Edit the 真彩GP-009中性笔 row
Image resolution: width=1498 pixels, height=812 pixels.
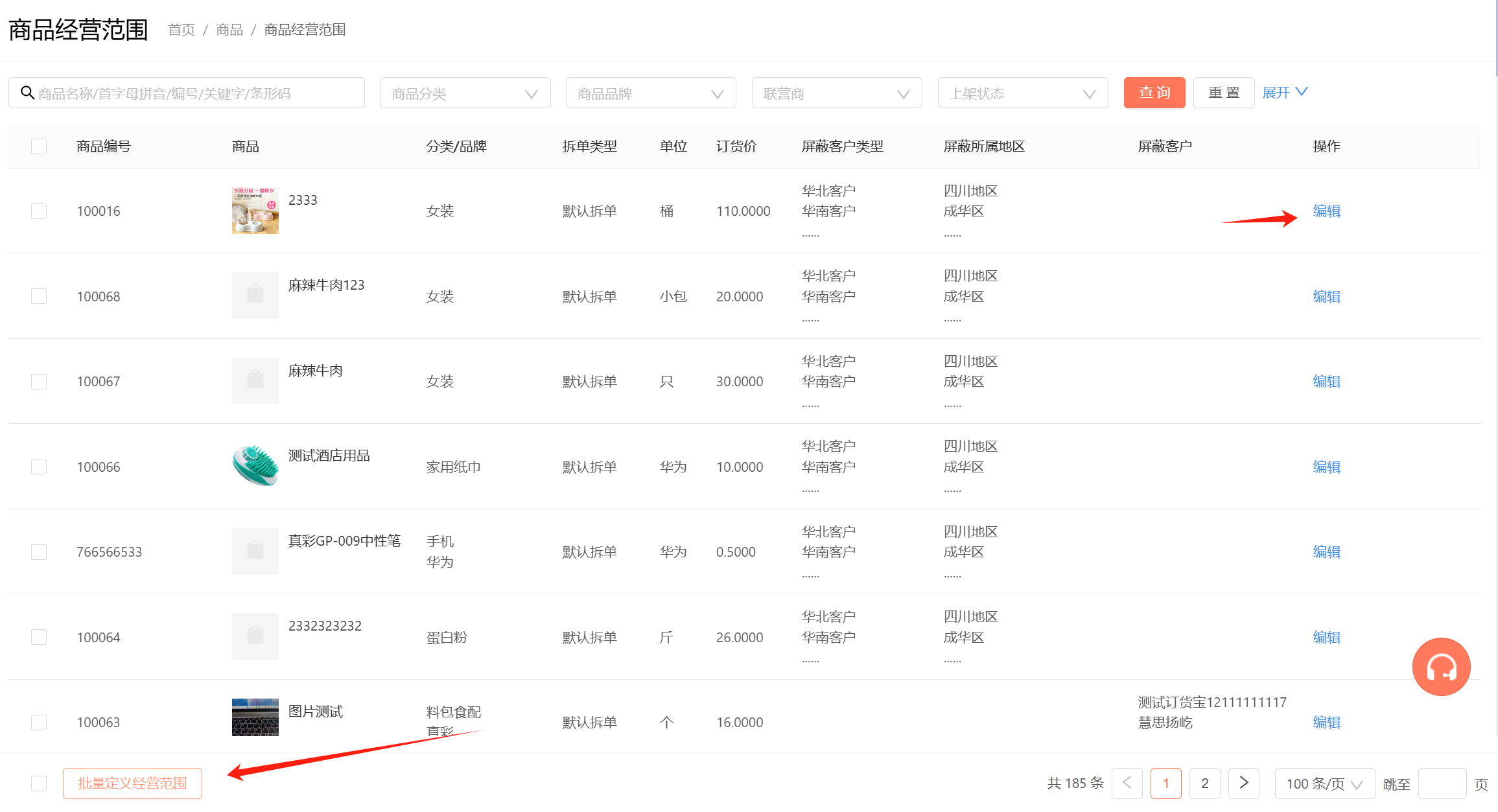(1326, 551)
